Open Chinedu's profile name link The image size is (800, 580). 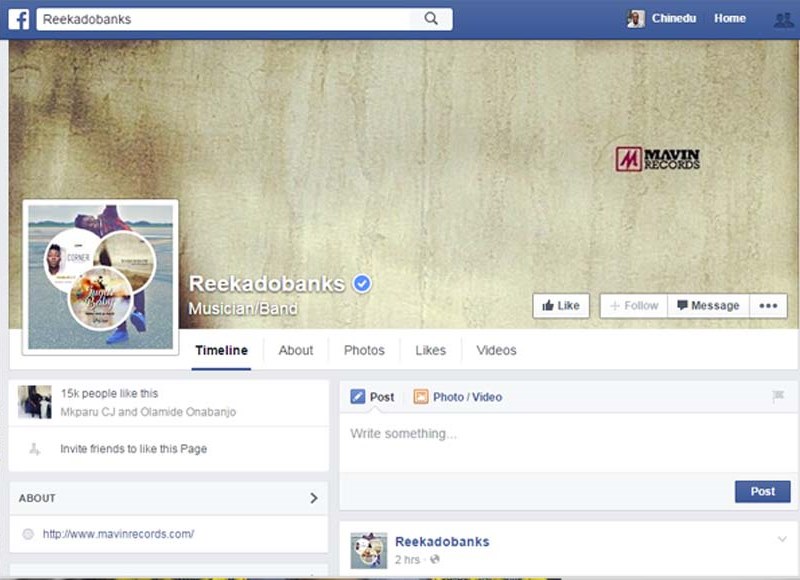(674, 18)
